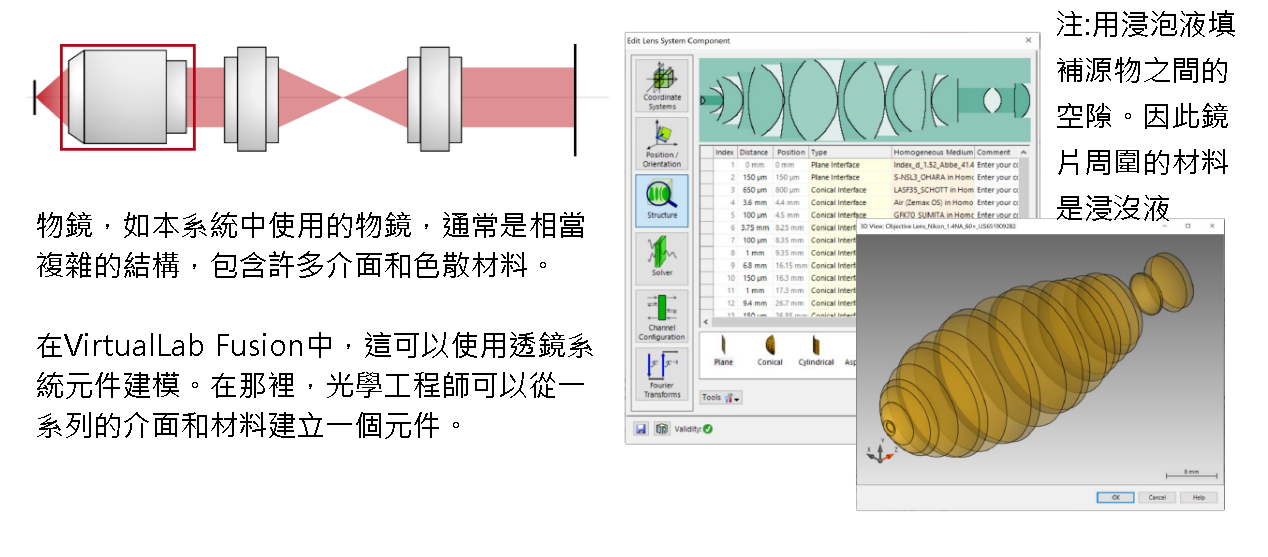Select the '3.6 mm' distance cell
Screen dimensions: 1268x557
click(x=753, y=202)
